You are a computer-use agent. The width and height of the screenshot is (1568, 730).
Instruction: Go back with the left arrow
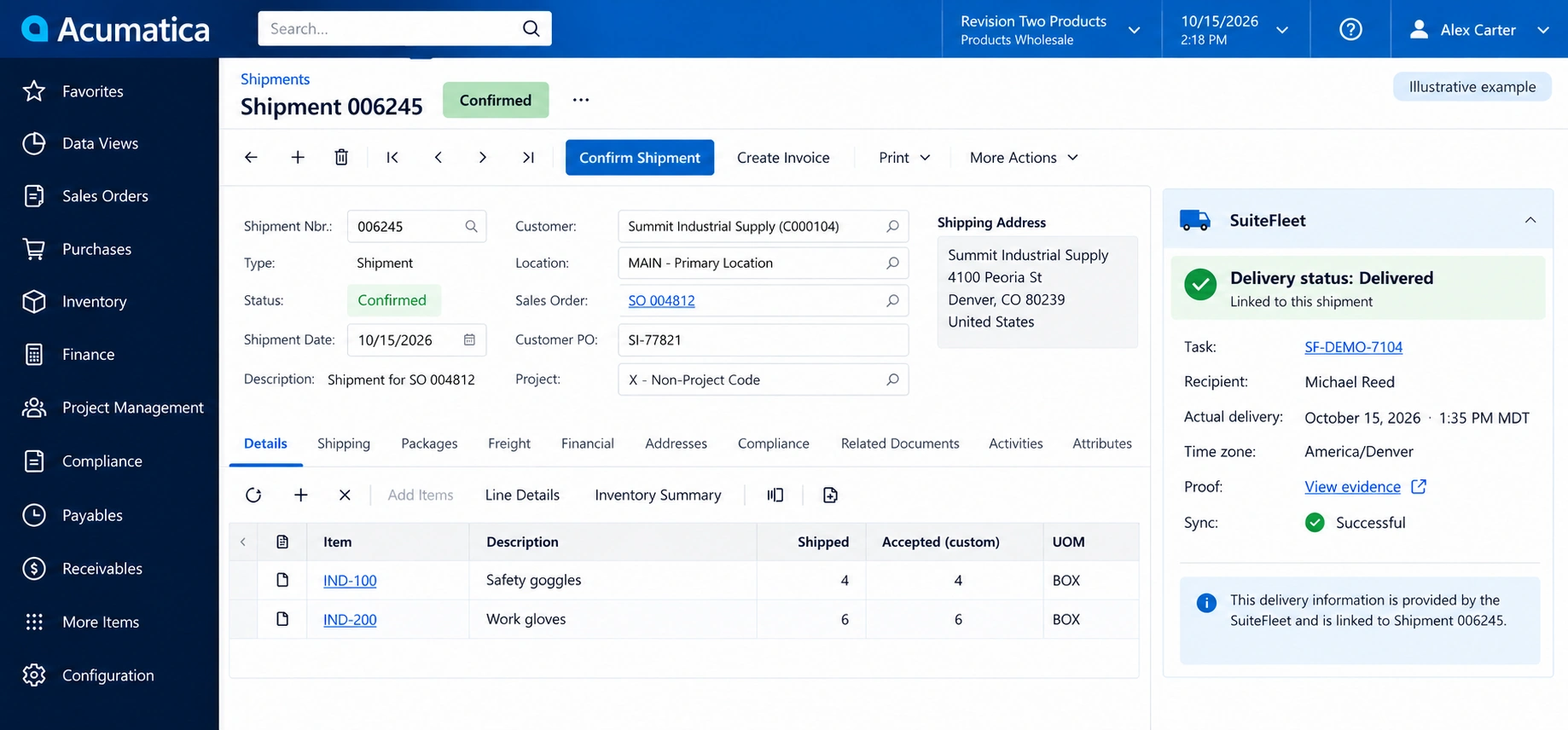(251, 157)
